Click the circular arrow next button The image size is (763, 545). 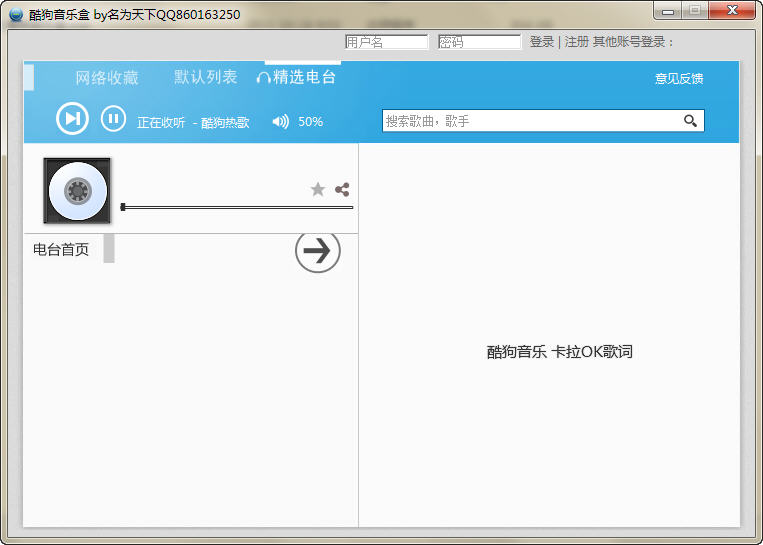(x=318, y=252)
